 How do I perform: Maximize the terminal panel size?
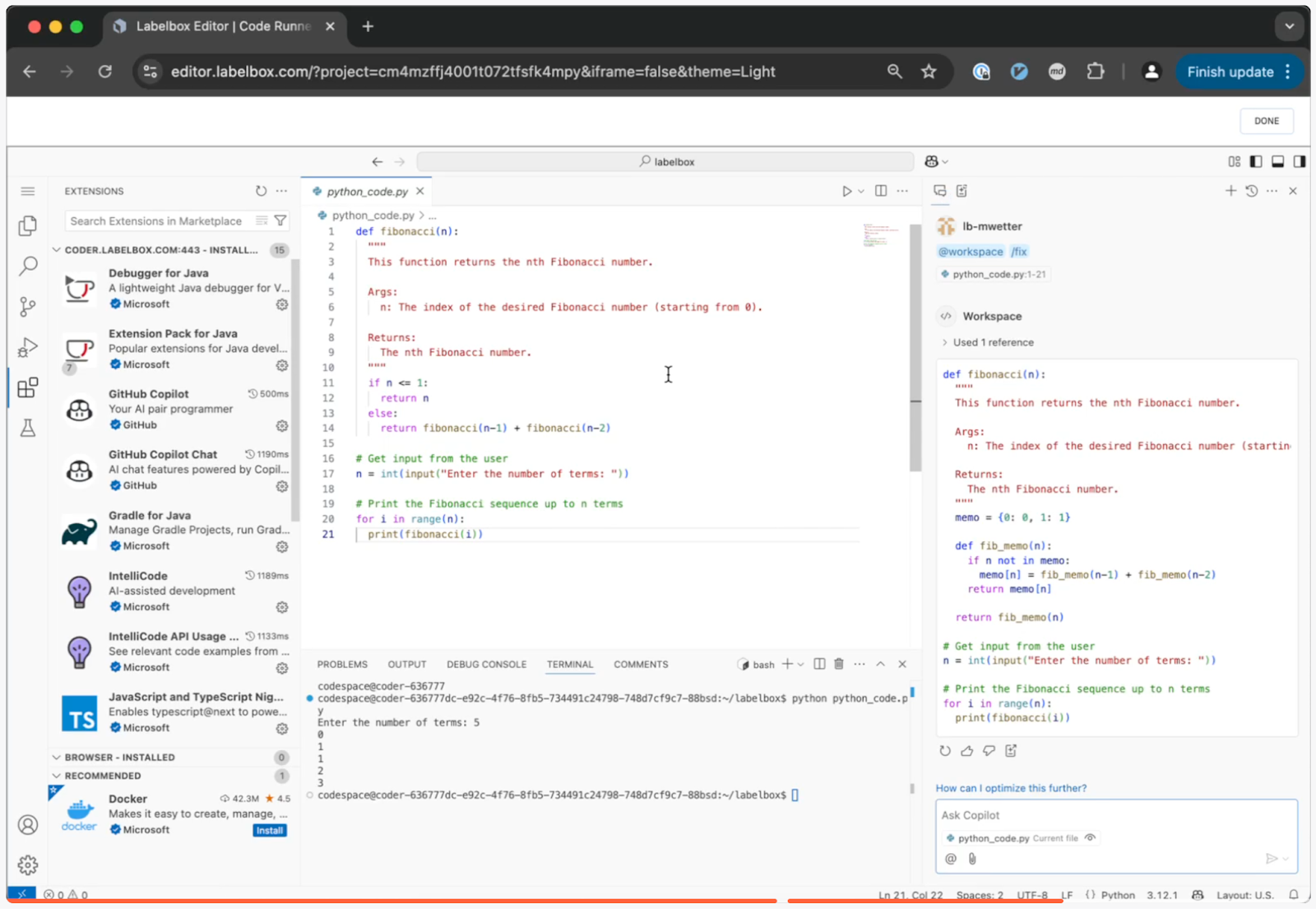[x=881, y=664]
